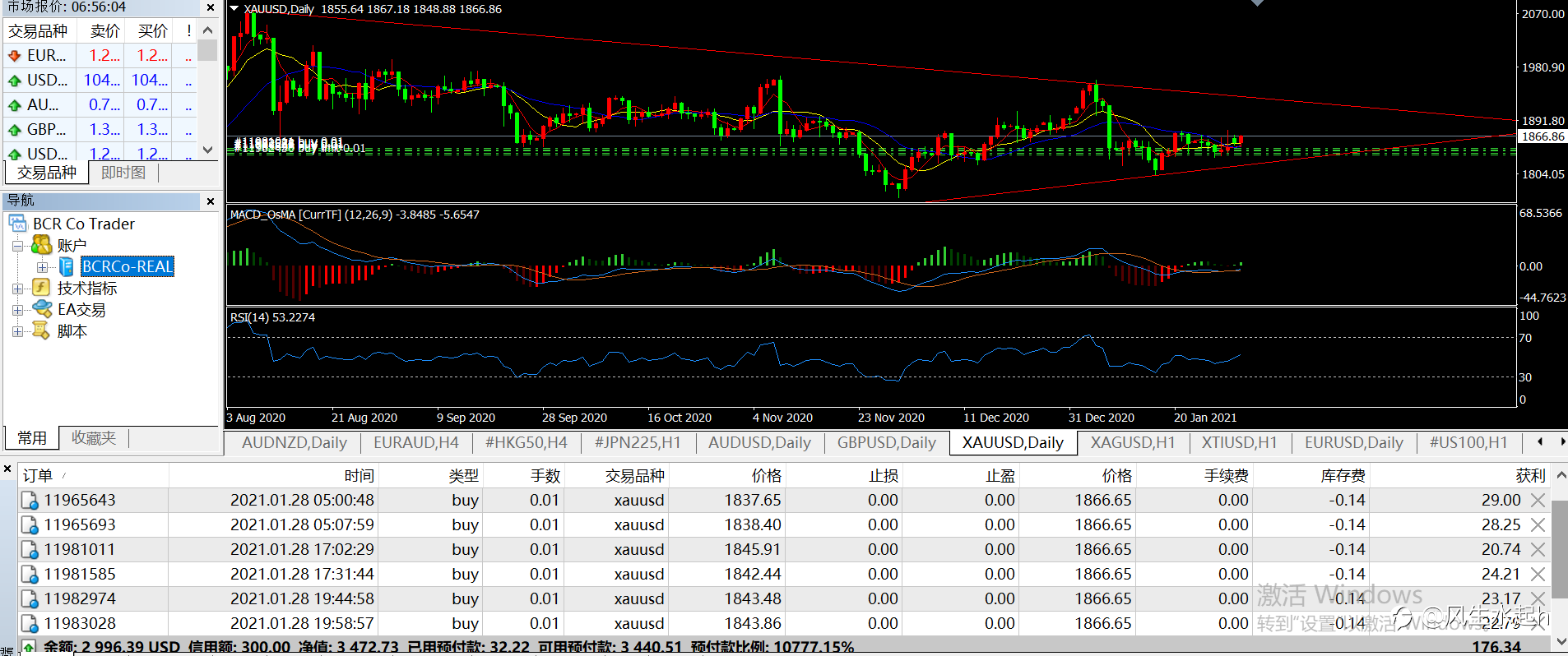The image size is (1568, 656).
Task: Close the Terminal orders panel
Action: 7,469
